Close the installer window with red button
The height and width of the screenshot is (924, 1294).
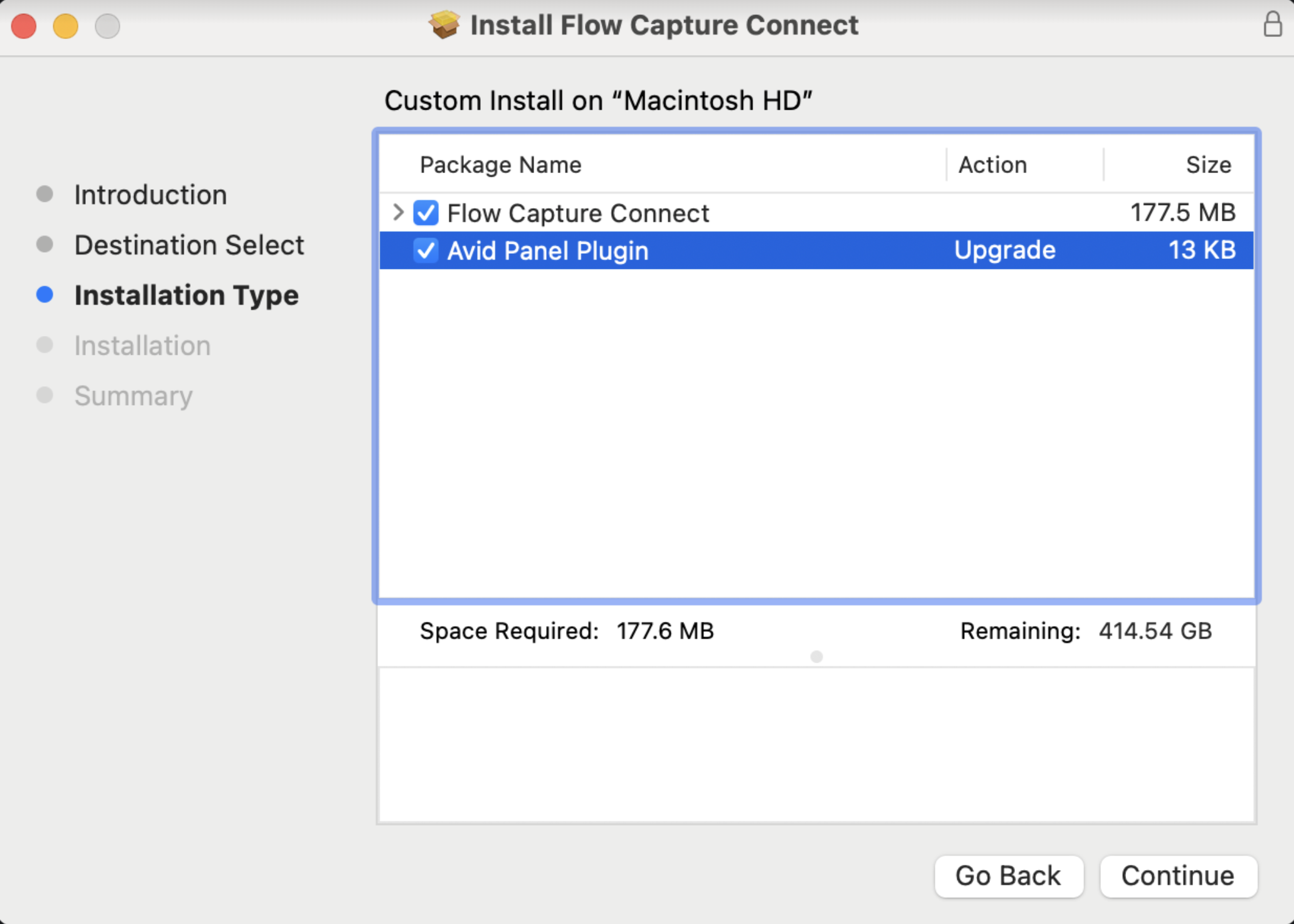pyautogui.click(x=24, y=26)
